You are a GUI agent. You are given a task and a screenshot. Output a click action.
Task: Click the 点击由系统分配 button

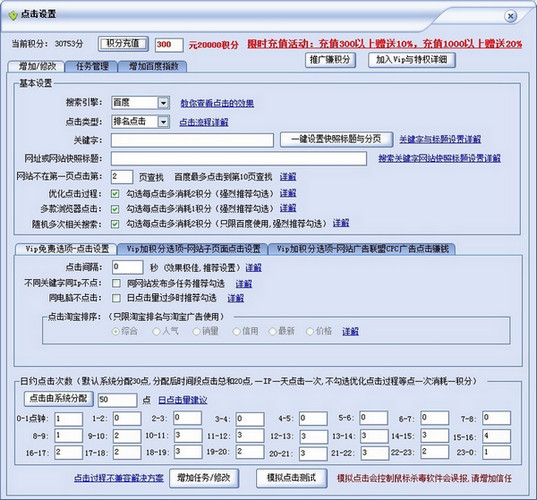click(x=59, y=399)
